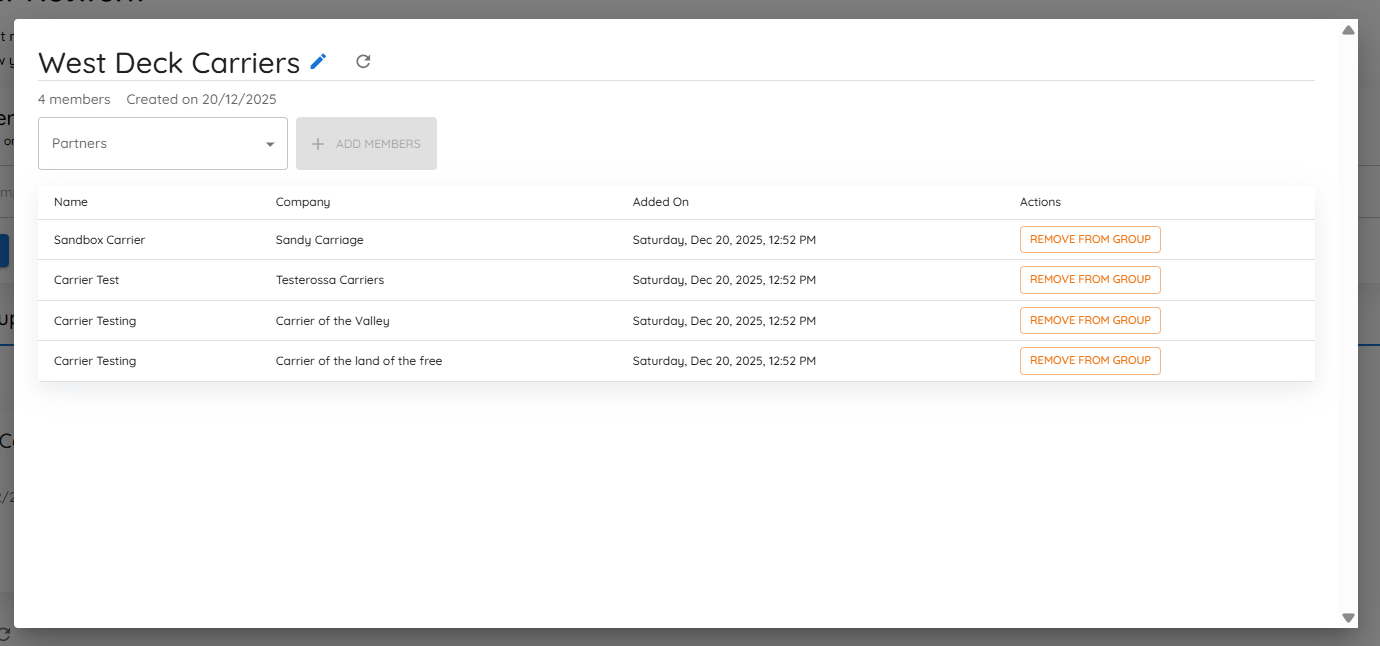Refresh the group details with reload icon
This screenshot has height=646, width=1380.
point(363,62)
